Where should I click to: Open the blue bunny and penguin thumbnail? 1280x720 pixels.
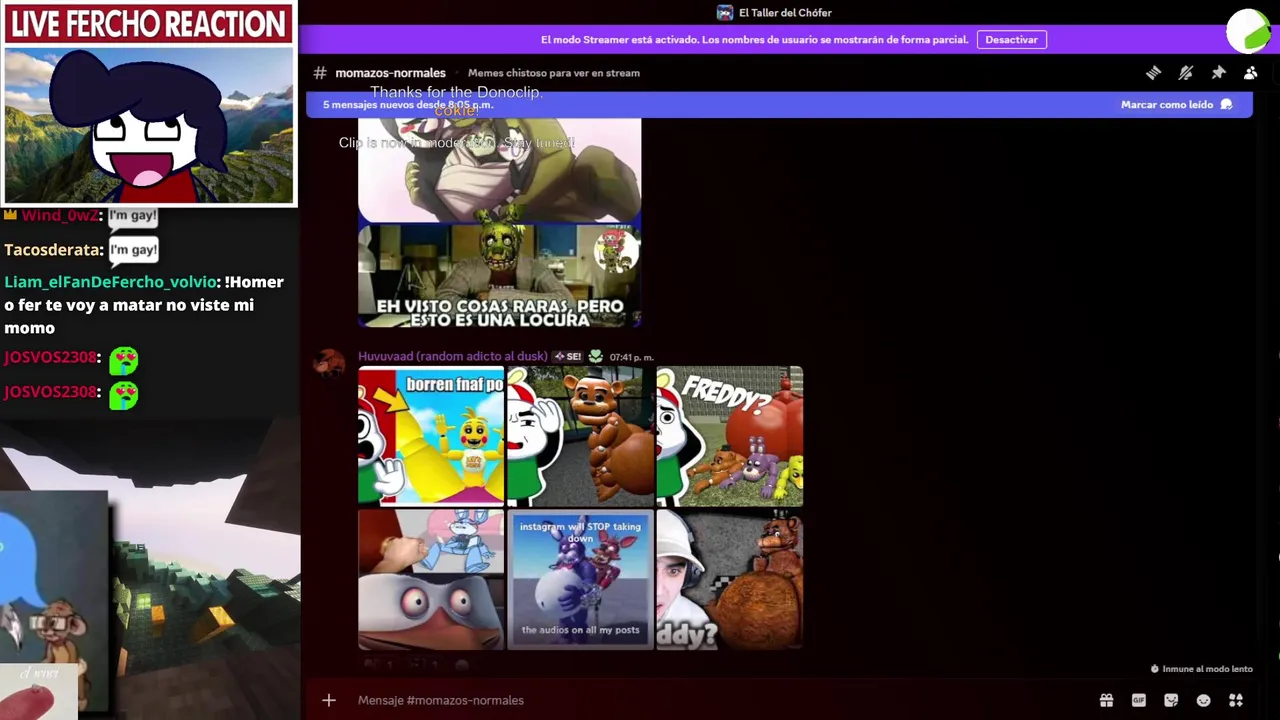[x=431, y=580]
